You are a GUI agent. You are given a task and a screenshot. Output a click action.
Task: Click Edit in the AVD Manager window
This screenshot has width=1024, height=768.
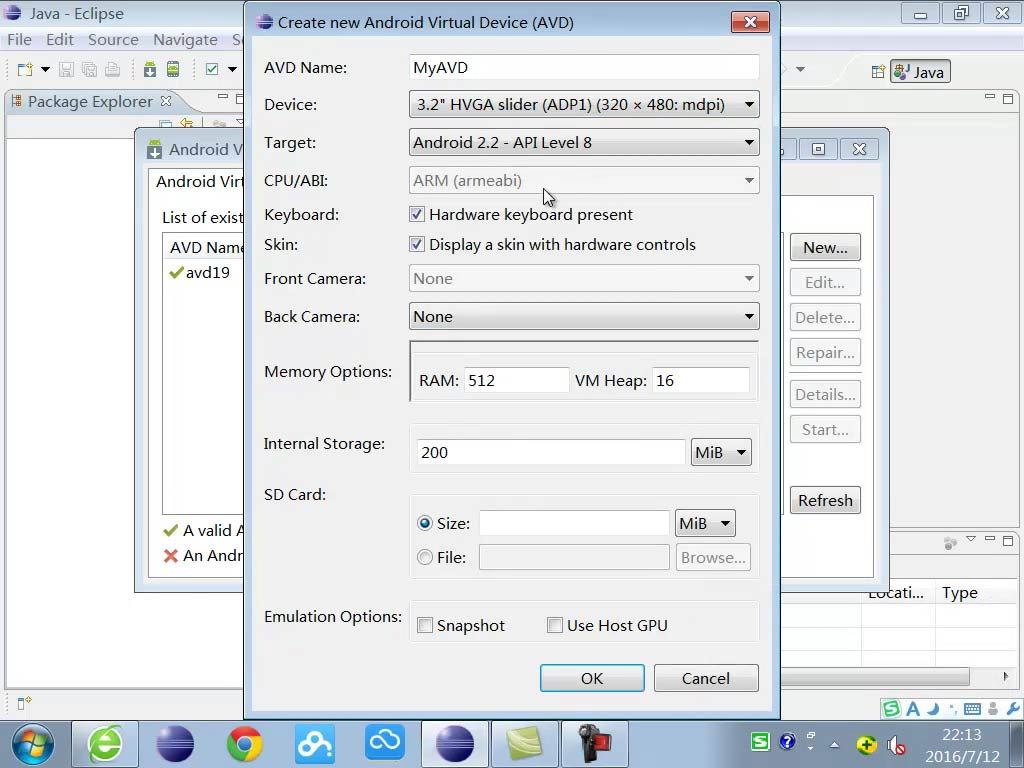825,282
